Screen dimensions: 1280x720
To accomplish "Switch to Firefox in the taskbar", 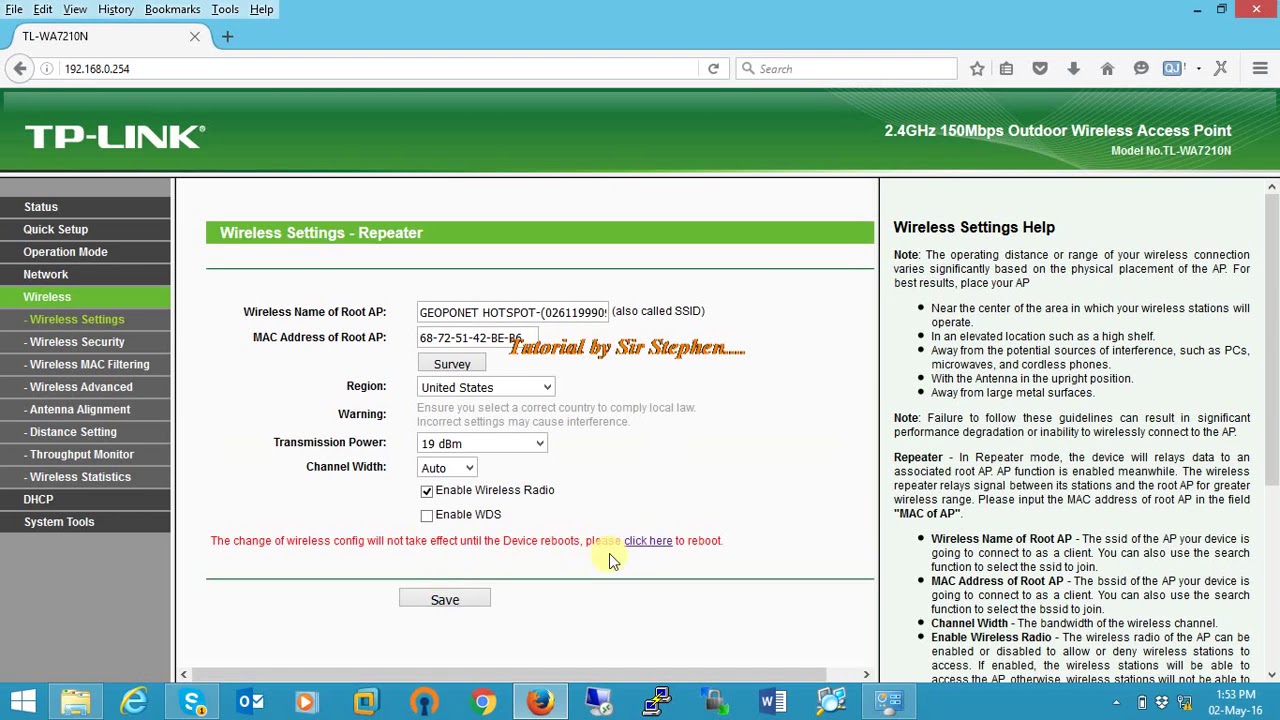I will tap(541, 701).
